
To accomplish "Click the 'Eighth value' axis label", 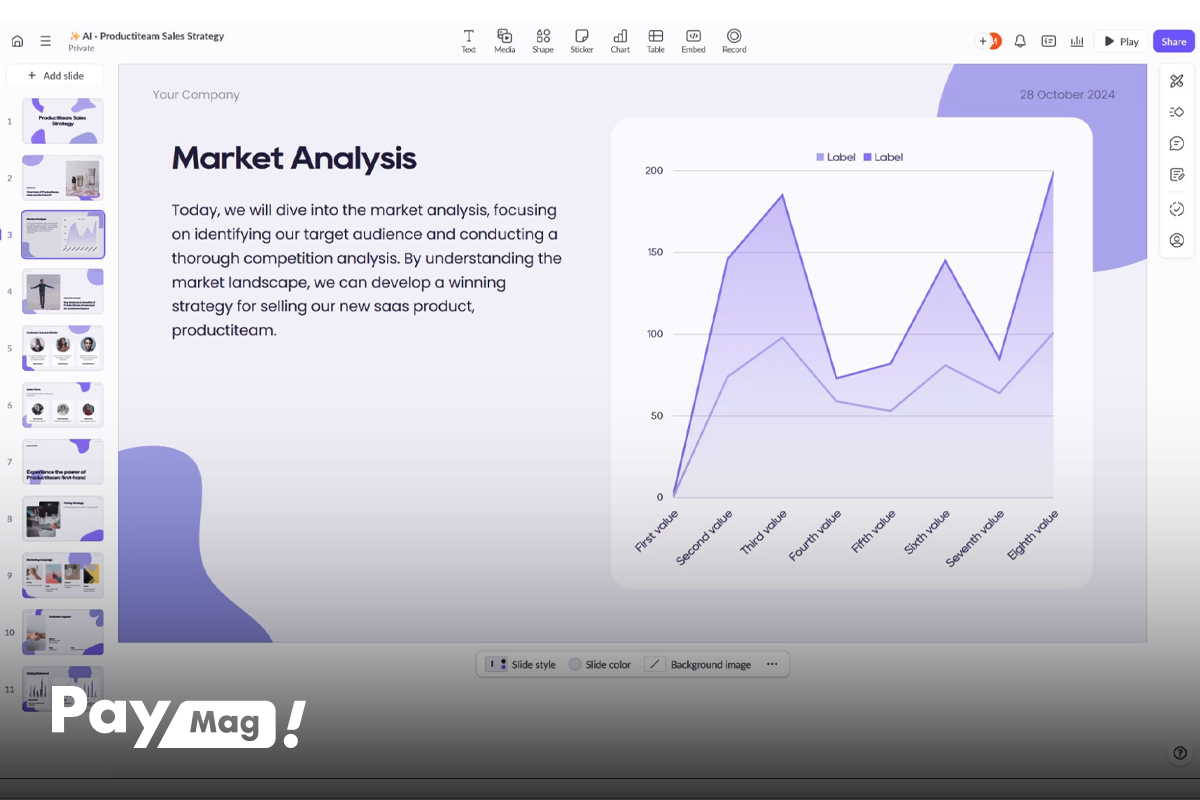I will (1033, 535).
